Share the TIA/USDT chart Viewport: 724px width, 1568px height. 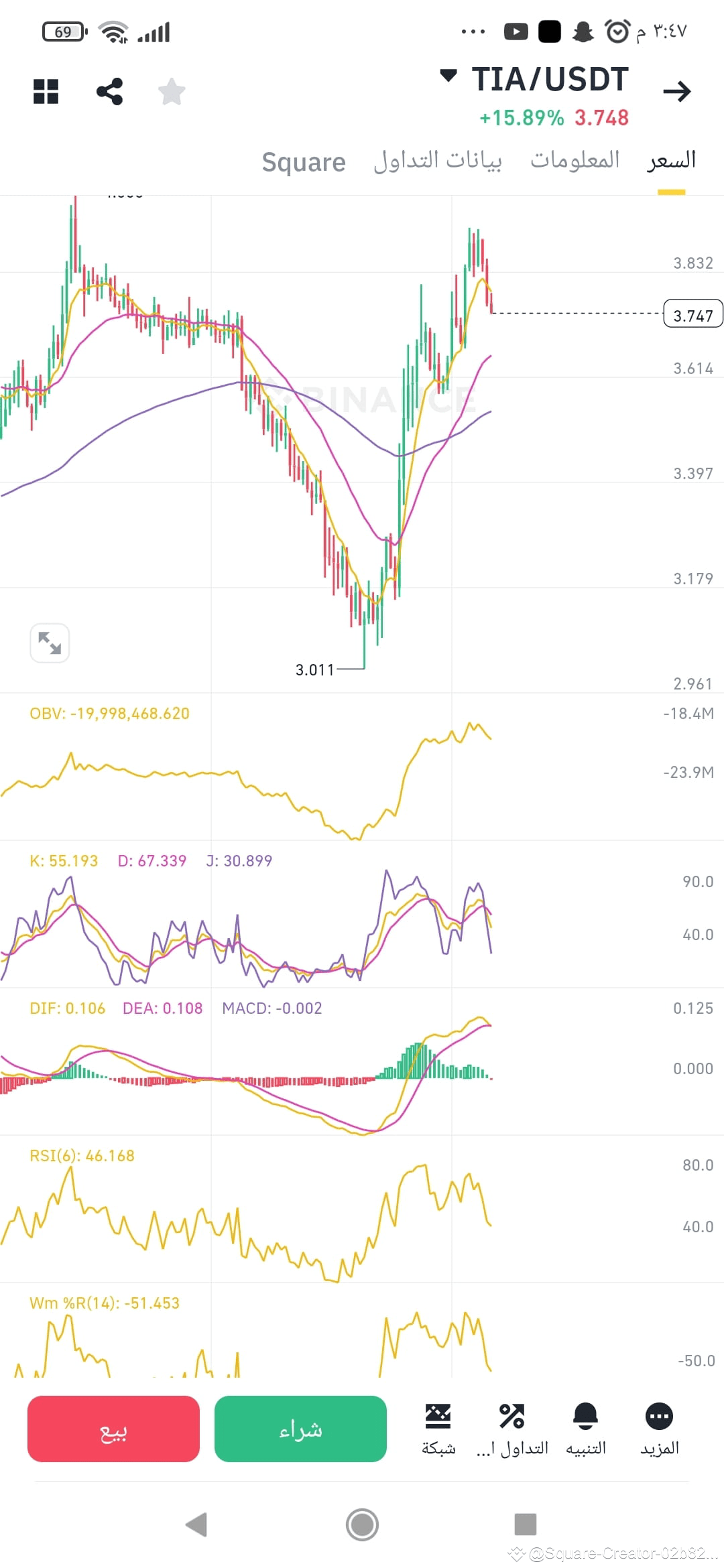(x=109, y=91)
